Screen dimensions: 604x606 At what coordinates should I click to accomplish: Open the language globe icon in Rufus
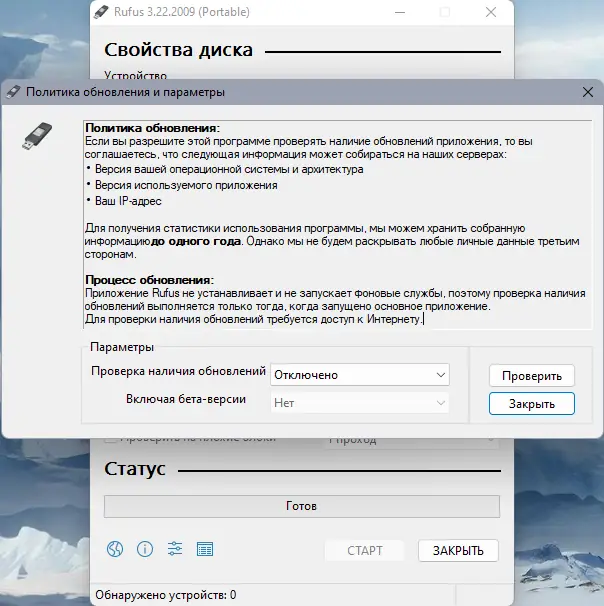(115, 549)
